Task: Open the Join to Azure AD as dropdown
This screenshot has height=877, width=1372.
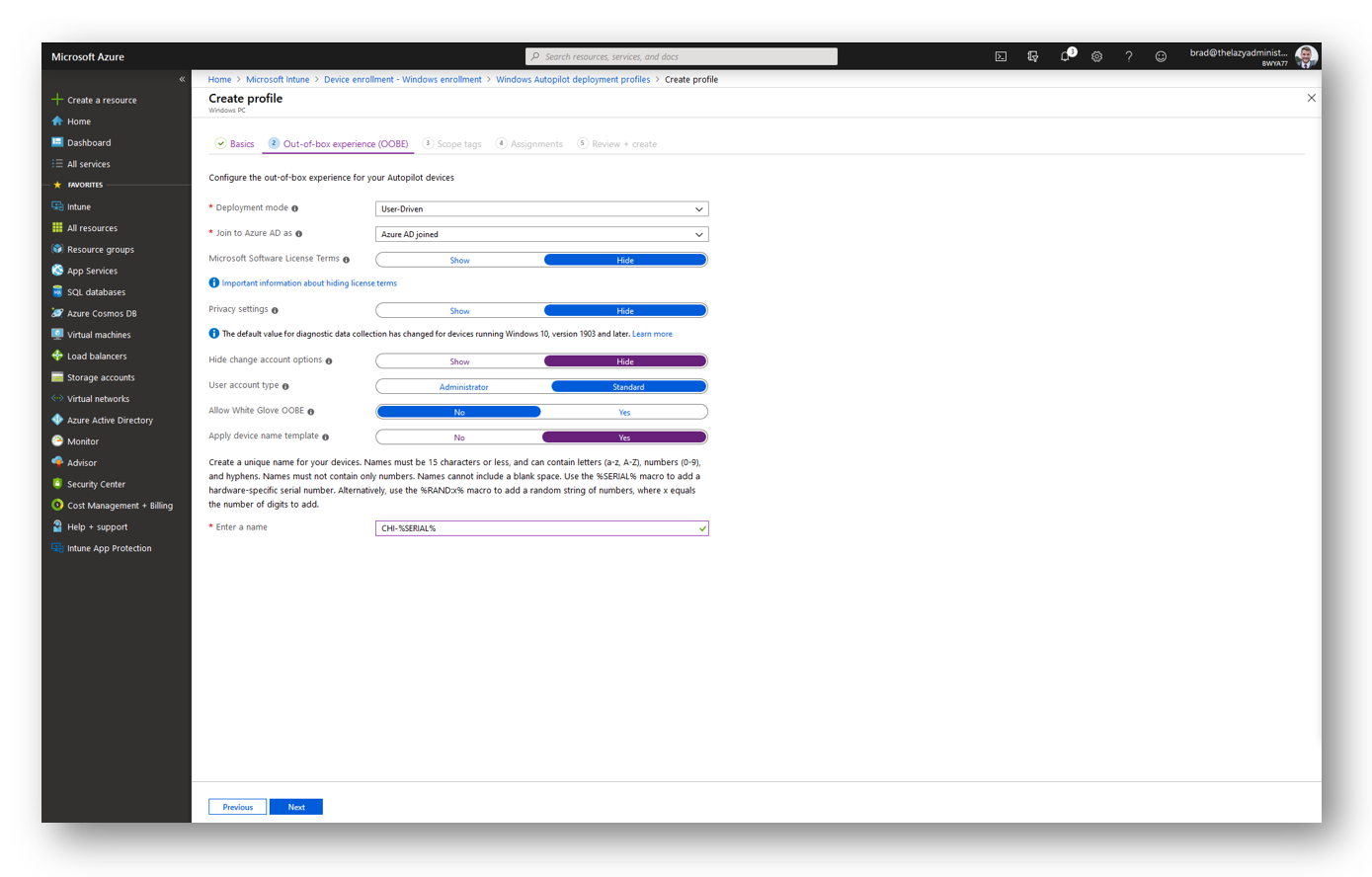Action: click(x=541, y=234)
